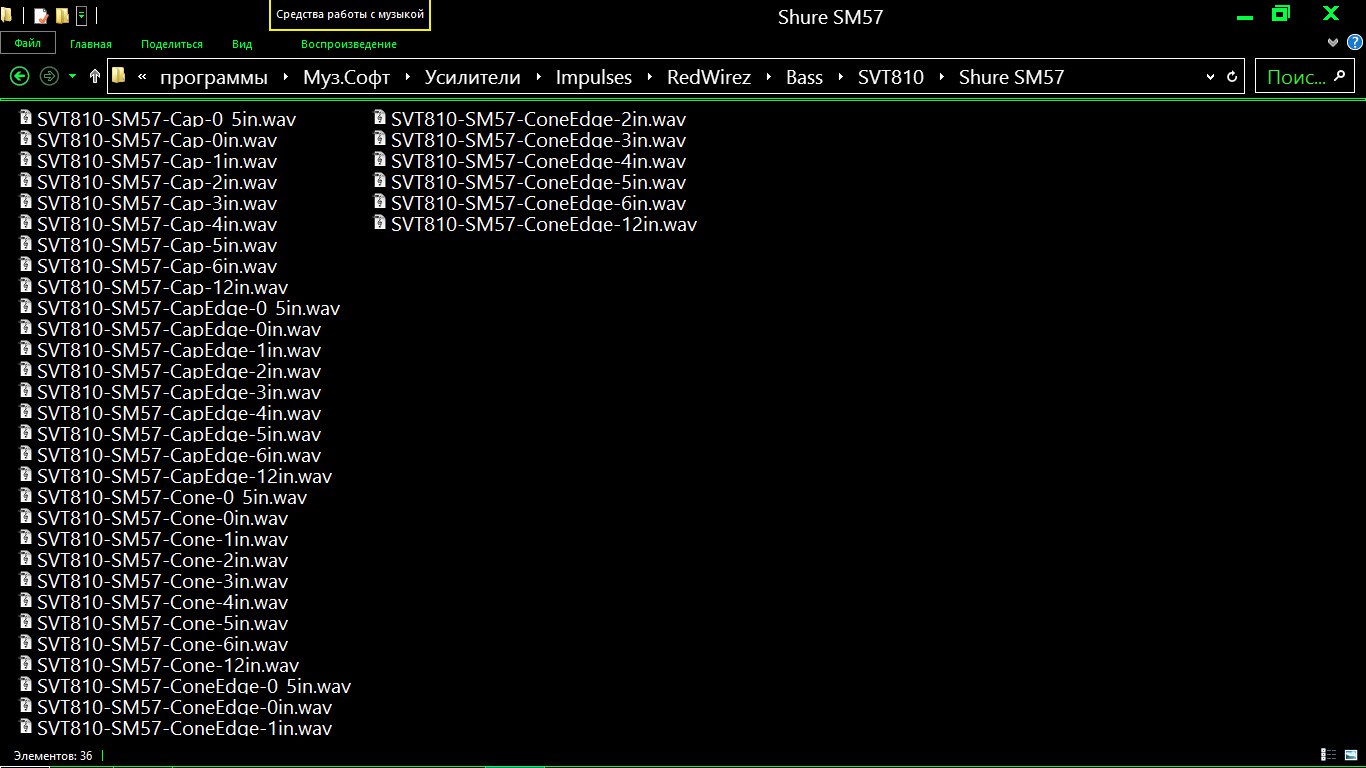Click the Forward navigation arrow

[49, 76]
